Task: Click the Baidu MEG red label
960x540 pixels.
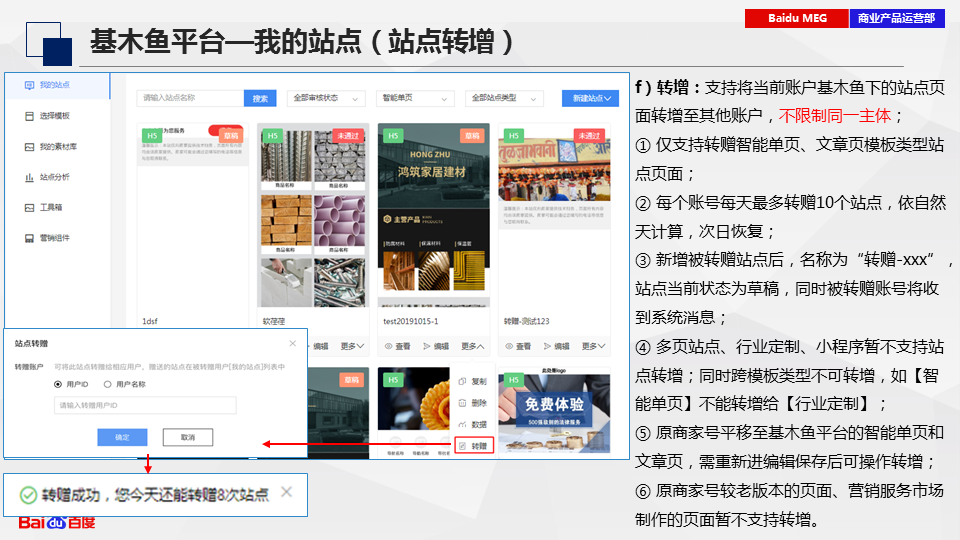Action: pos(797,18)
